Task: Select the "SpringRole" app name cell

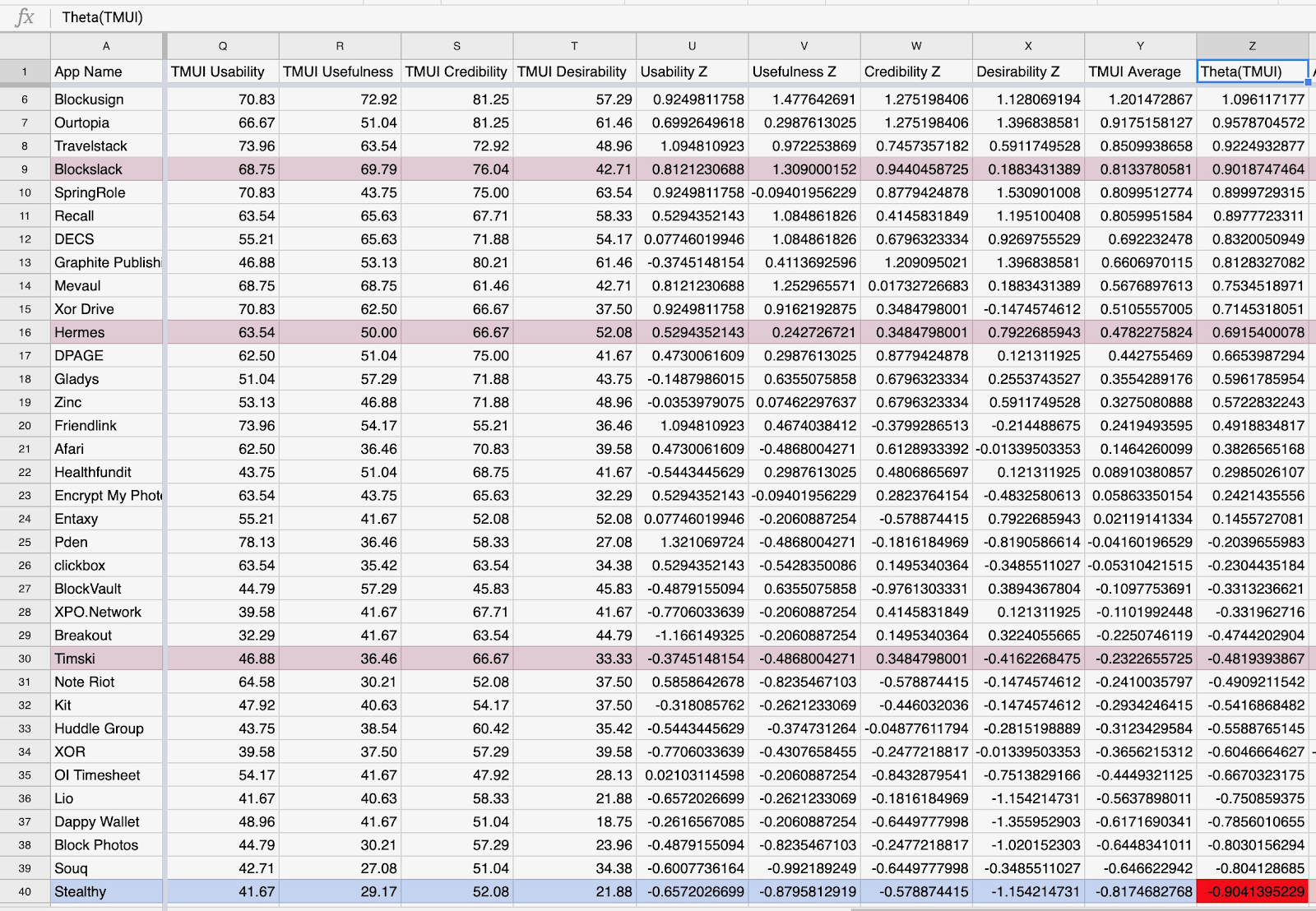Action: coord(106,192)
